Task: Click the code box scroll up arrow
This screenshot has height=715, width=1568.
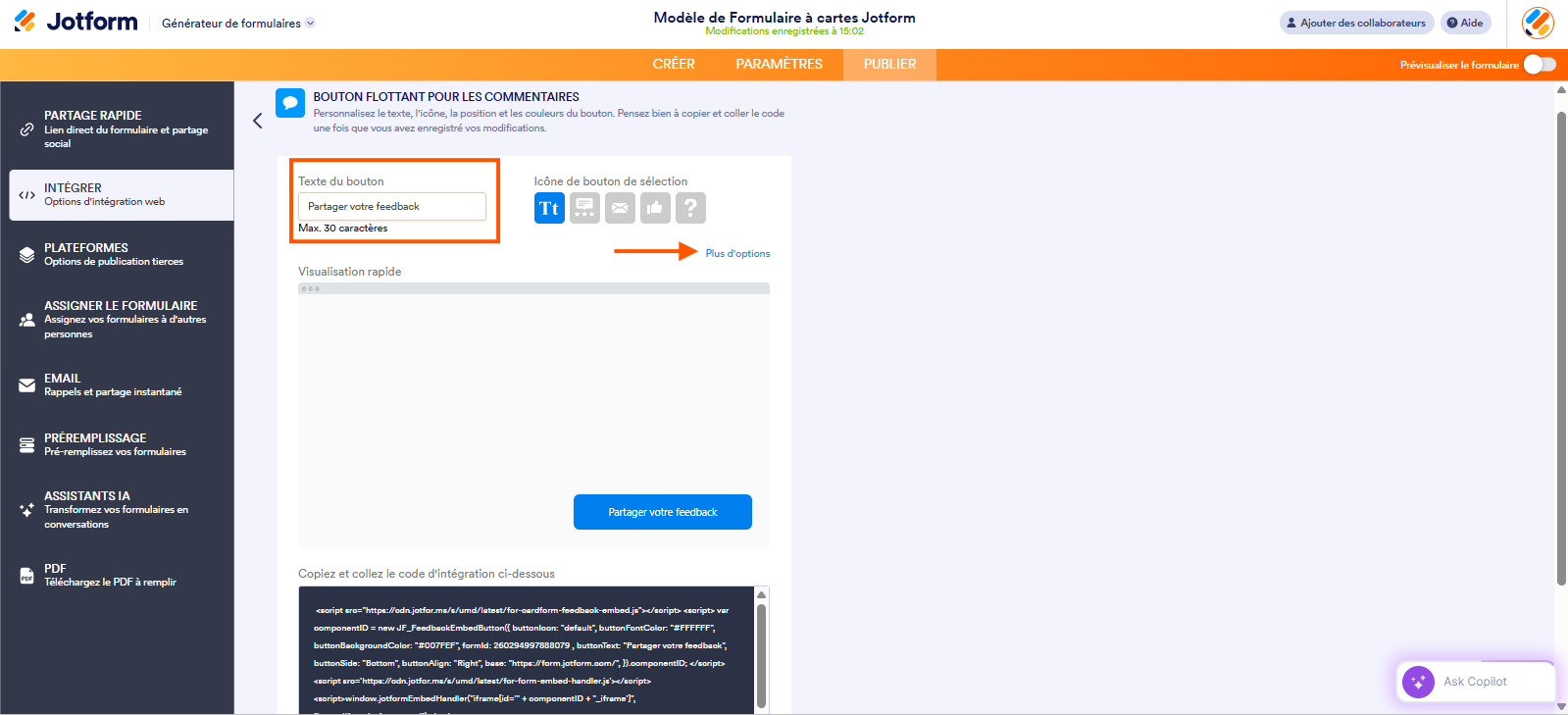Action: point(762,594)
